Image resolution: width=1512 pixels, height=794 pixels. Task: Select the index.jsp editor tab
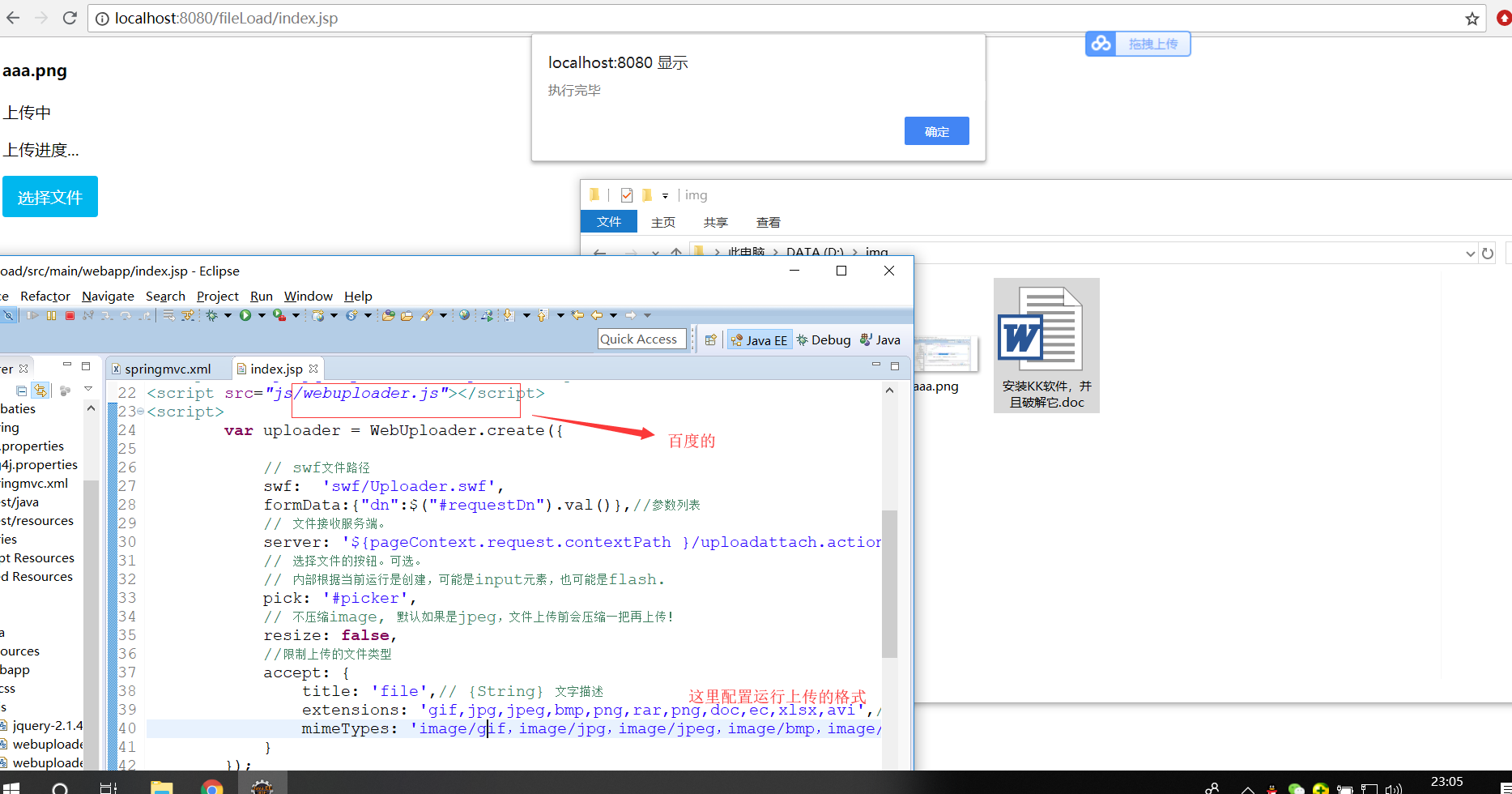click(276, 369)
